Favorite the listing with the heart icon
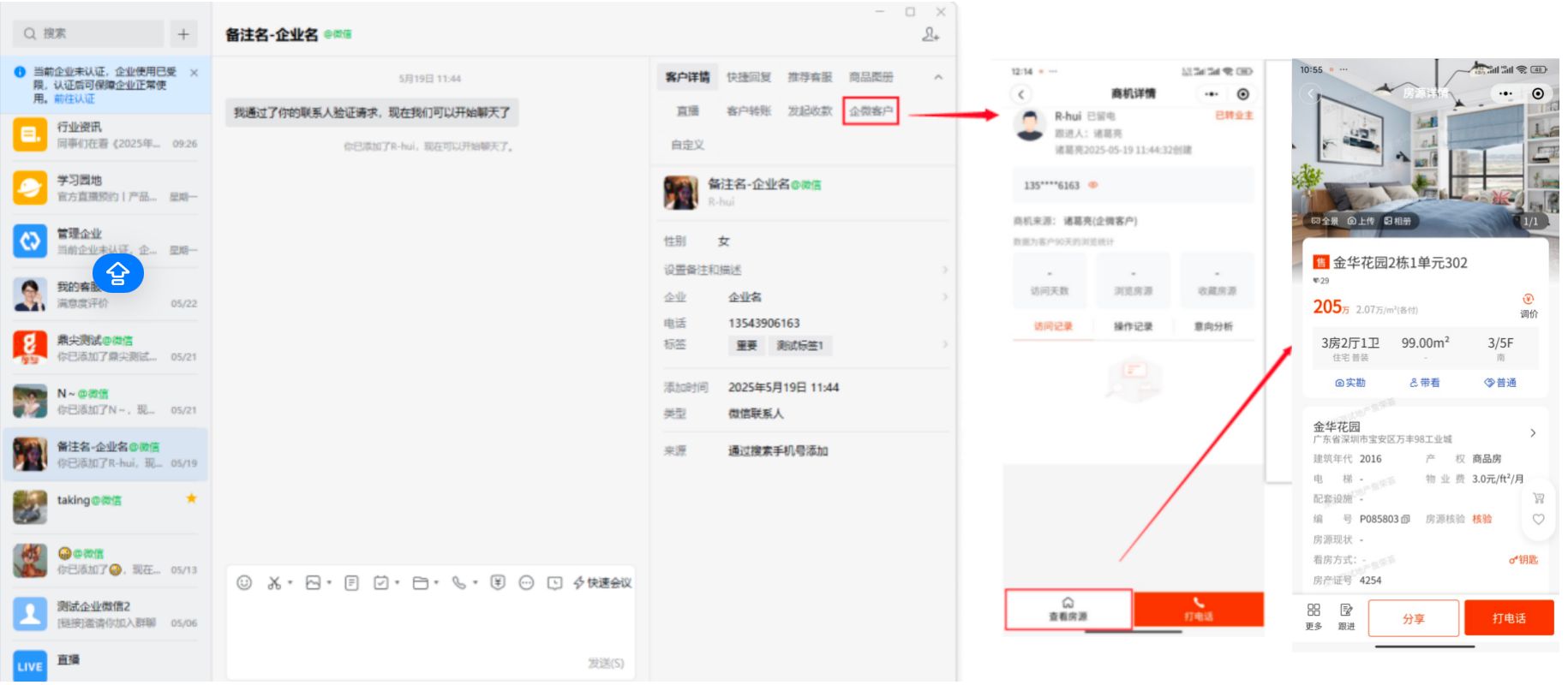Screen dimensions: 1568x685 [1538, 519]
